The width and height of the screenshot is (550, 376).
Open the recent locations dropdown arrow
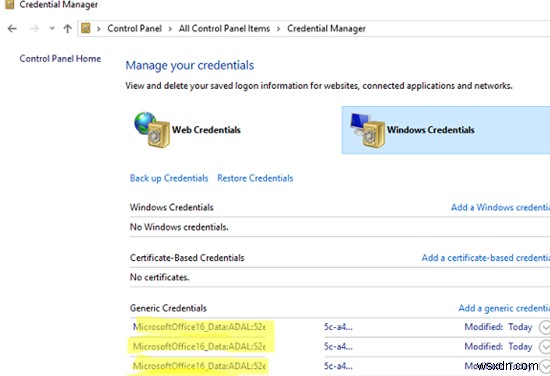(x=52, y=28)
